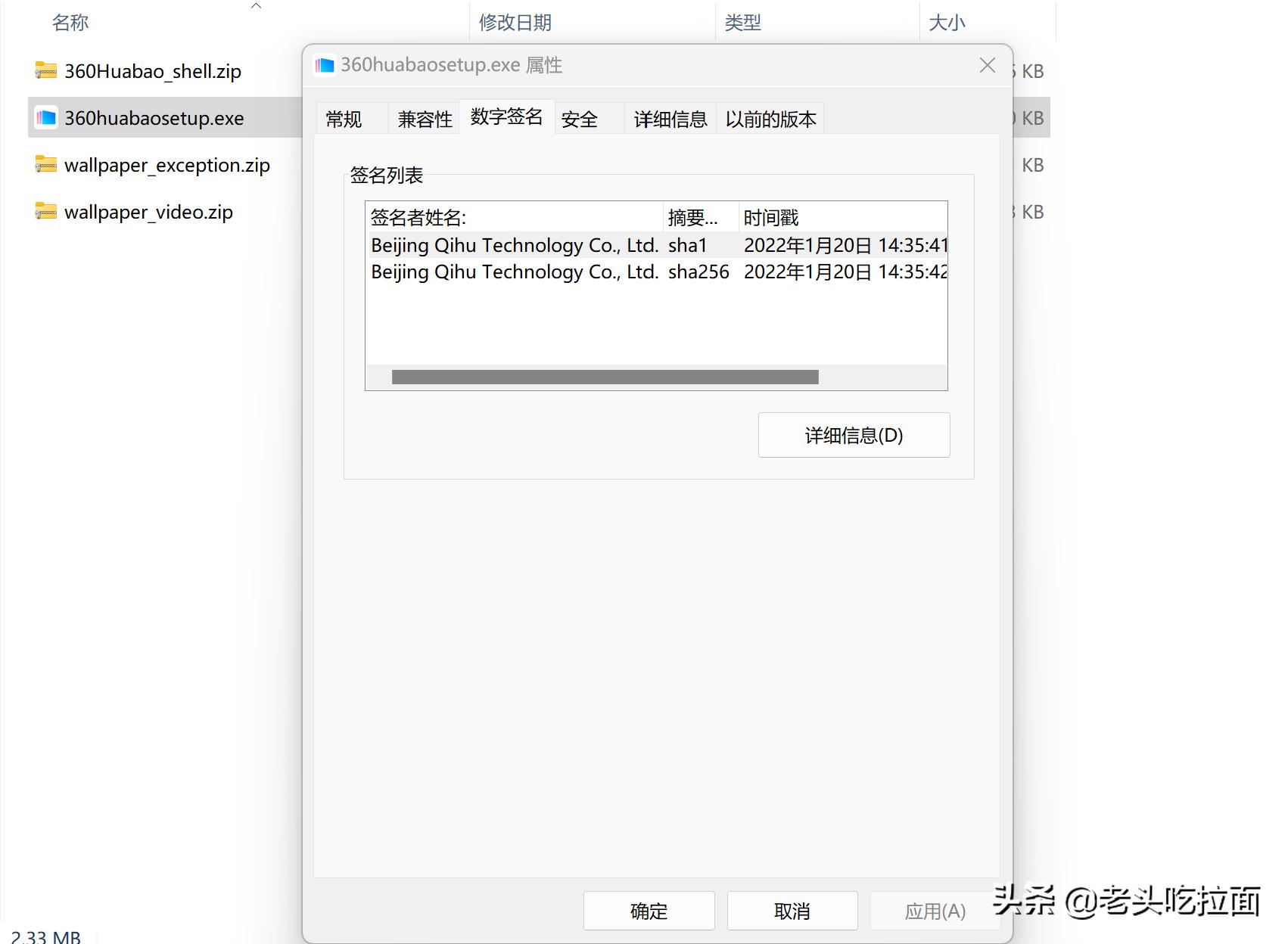Click the 应用(A) button
Screen dimensions: 1288x944
point(935,911)
